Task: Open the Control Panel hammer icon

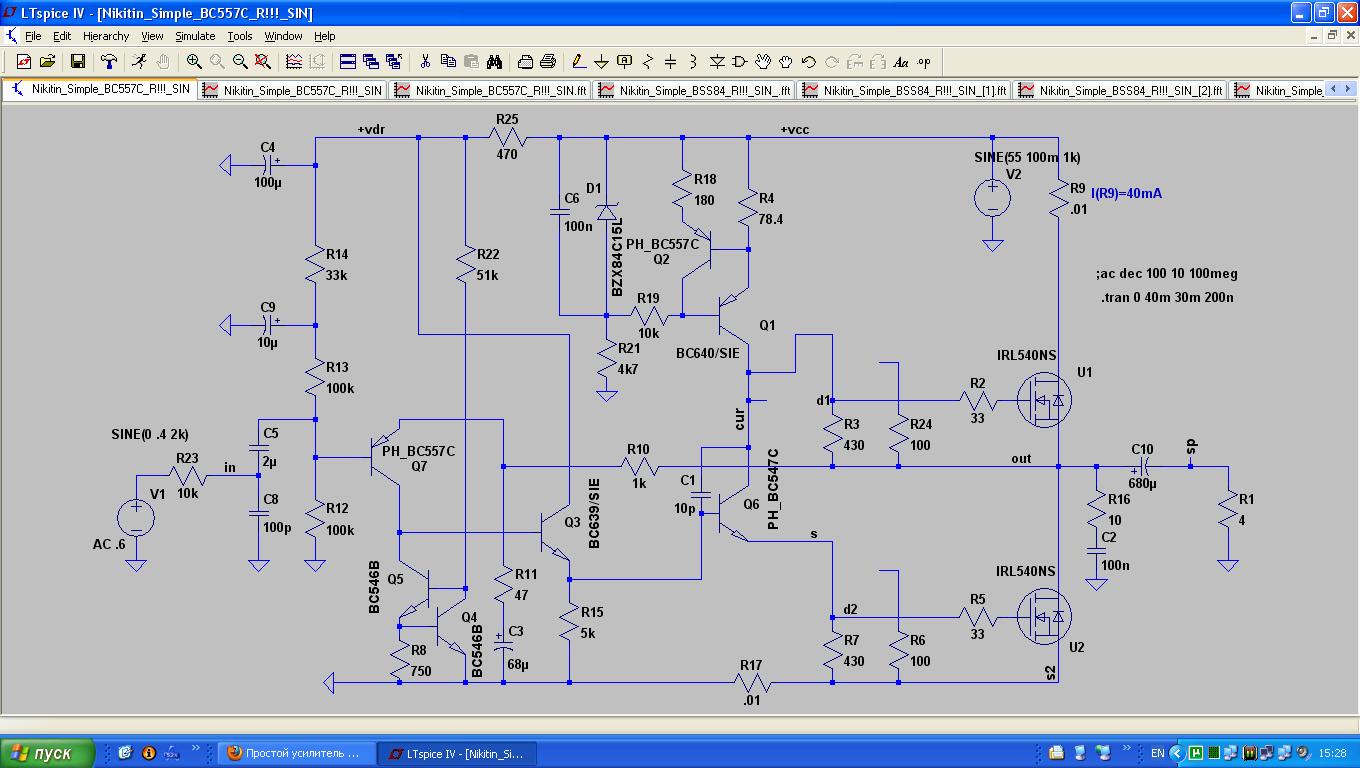Action: [109, 62]
